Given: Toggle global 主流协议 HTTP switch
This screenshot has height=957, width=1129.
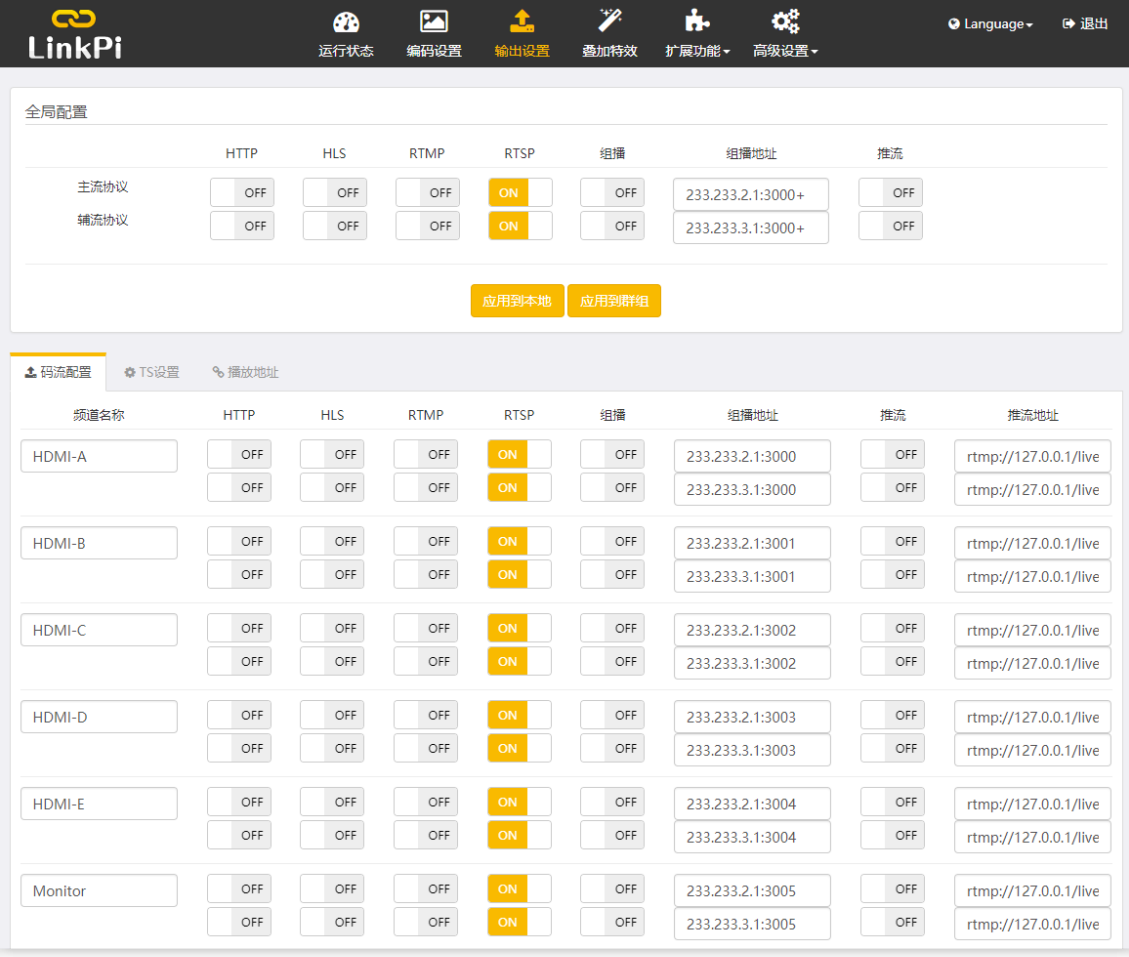Looking at the screenshot, I should (242, 193).
